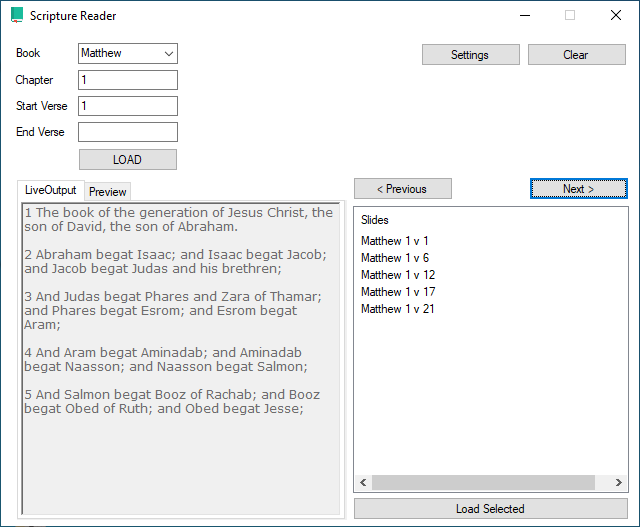Click the empty End Verse field
The height and width of the screenshot is (527, 640).
click(x=127, y=132)
